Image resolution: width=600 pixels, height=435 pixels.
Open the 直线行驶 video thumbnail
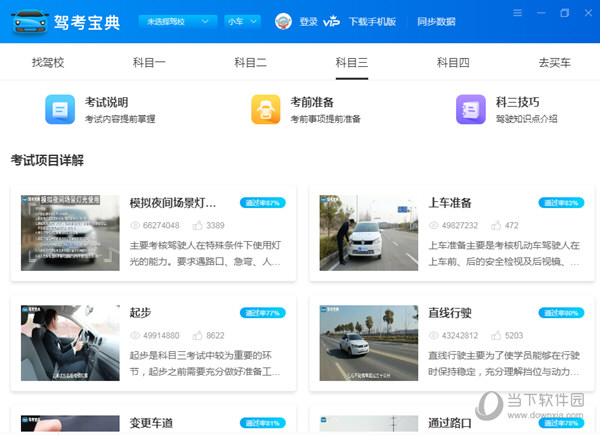pos(369,343)
